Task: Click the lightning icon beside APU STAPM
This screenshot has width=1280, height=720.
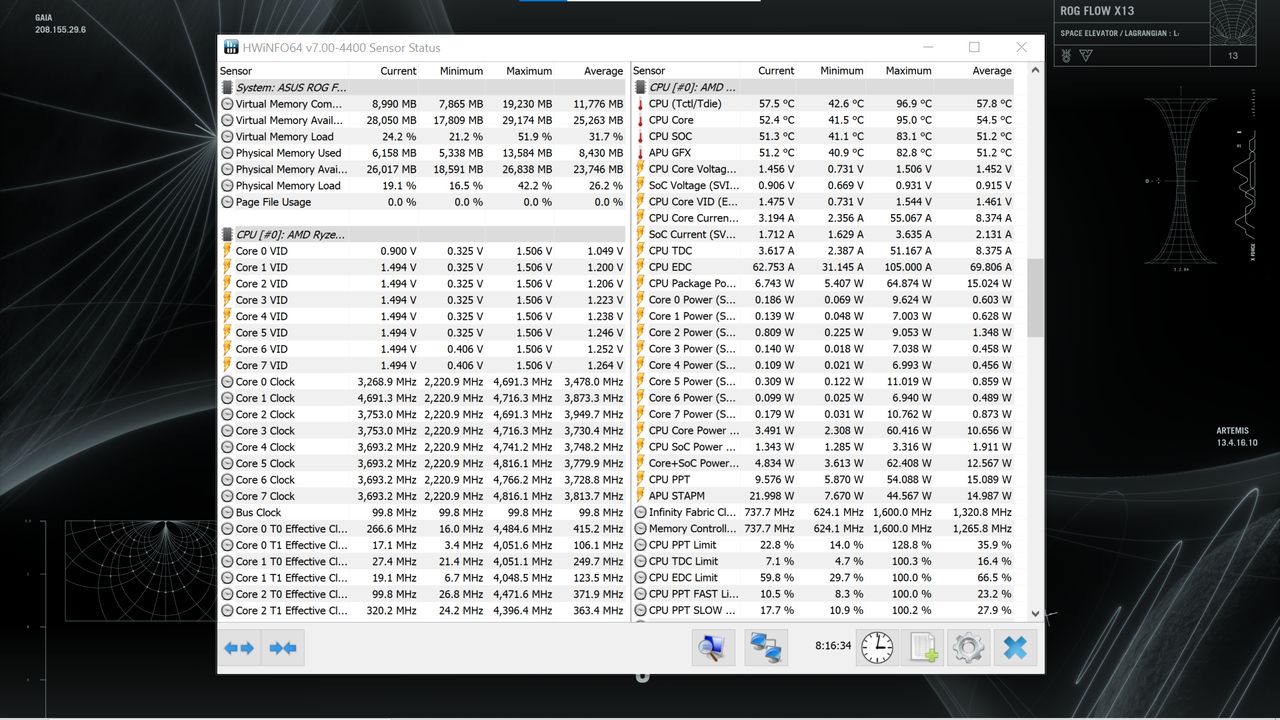Action: click(641, 496)
